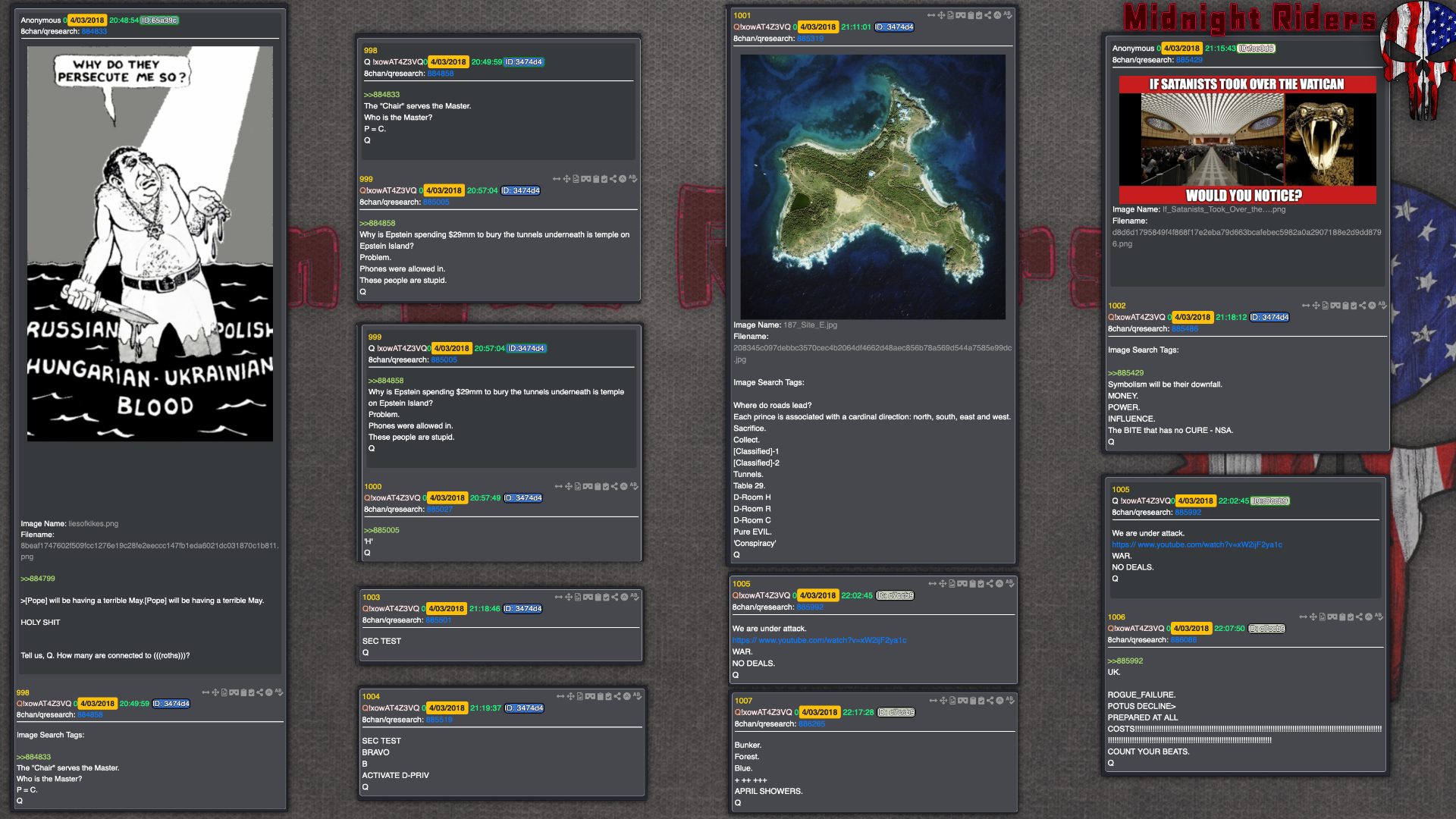Follow quote link >>885005 inside post 1000
Screen dimensions: 1456x819
pos(381,530)
